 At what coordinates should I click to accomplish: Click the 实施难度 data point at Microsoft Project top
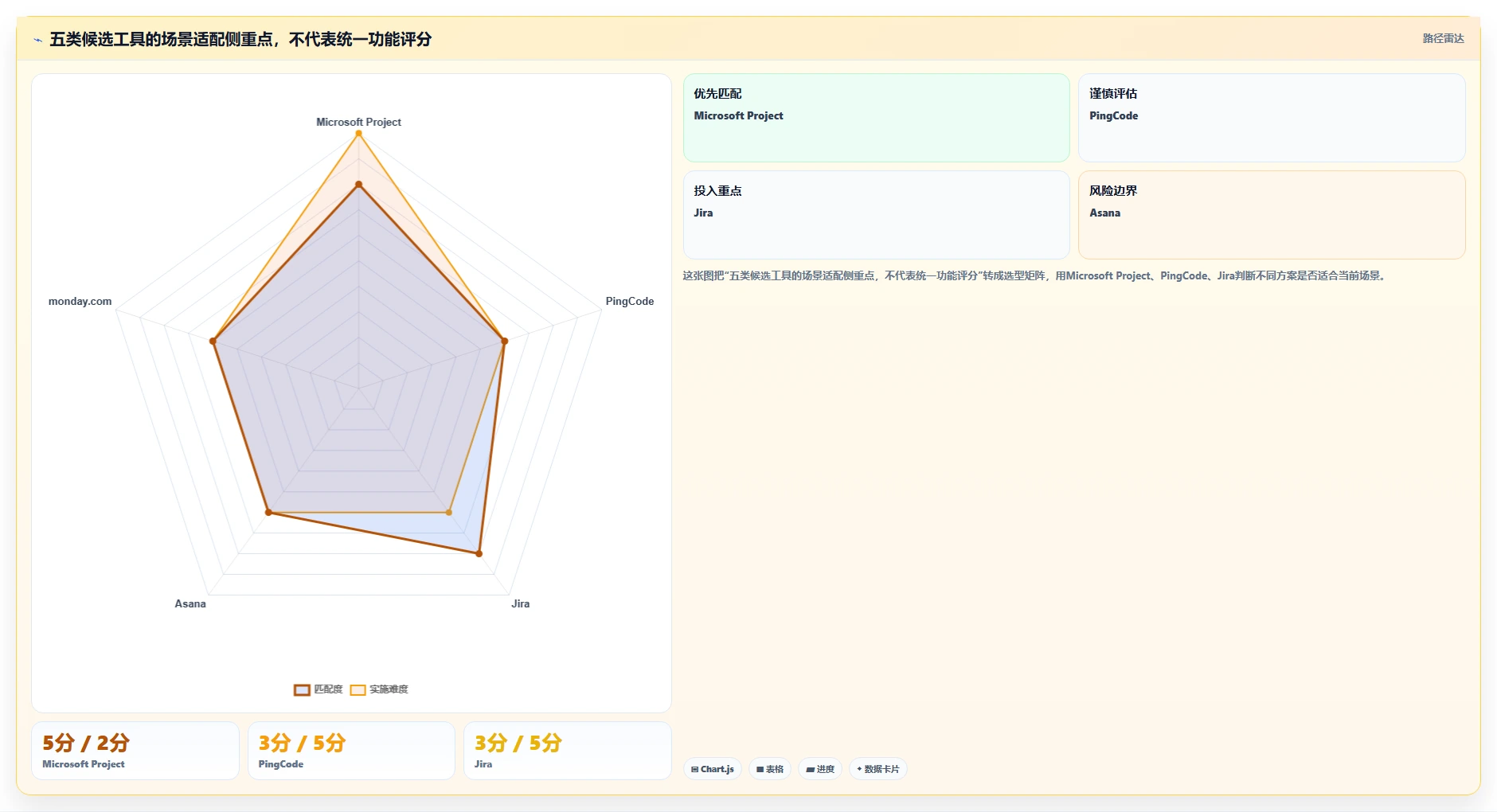pos(358,133)
